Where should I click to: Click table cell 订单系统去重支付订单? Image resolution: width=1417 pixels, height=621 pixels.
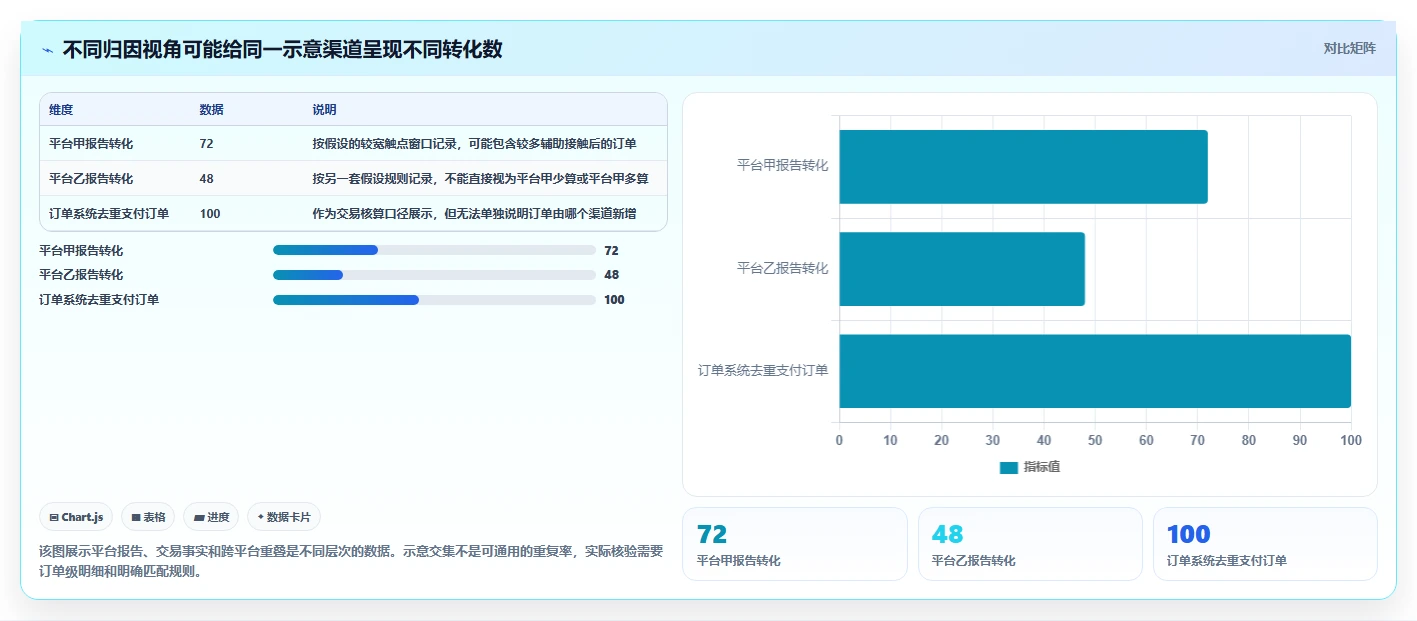click(x=109, y=214)
